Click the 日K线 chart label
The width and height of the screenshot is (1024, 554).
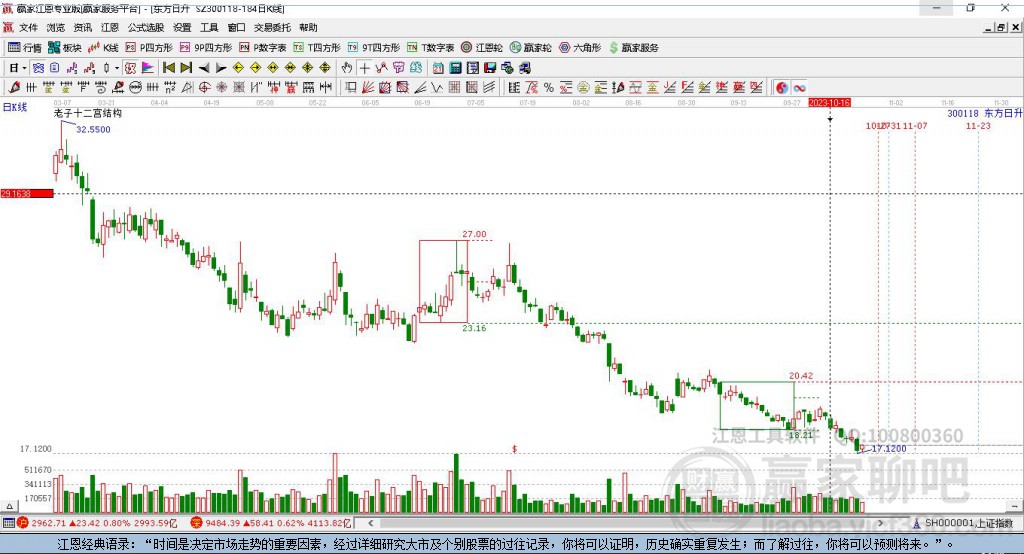click(14, 107)
